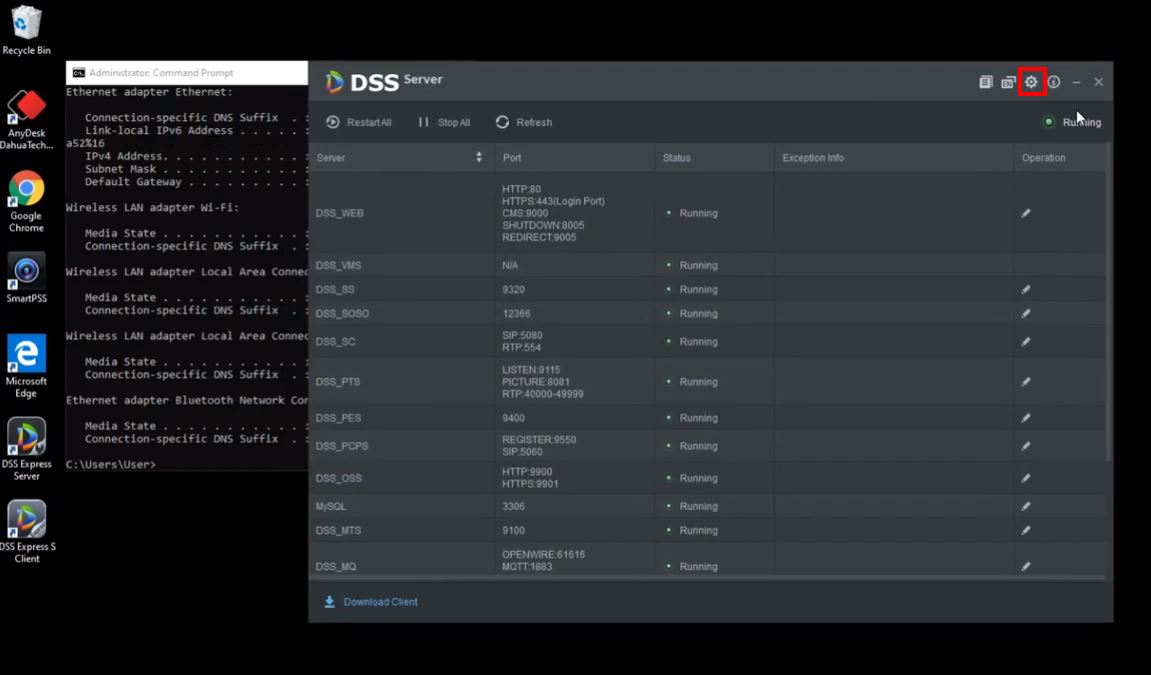Click the Status column header
Image resolution: width=1151 pixels, height=675 pixels.
[677, 158]
